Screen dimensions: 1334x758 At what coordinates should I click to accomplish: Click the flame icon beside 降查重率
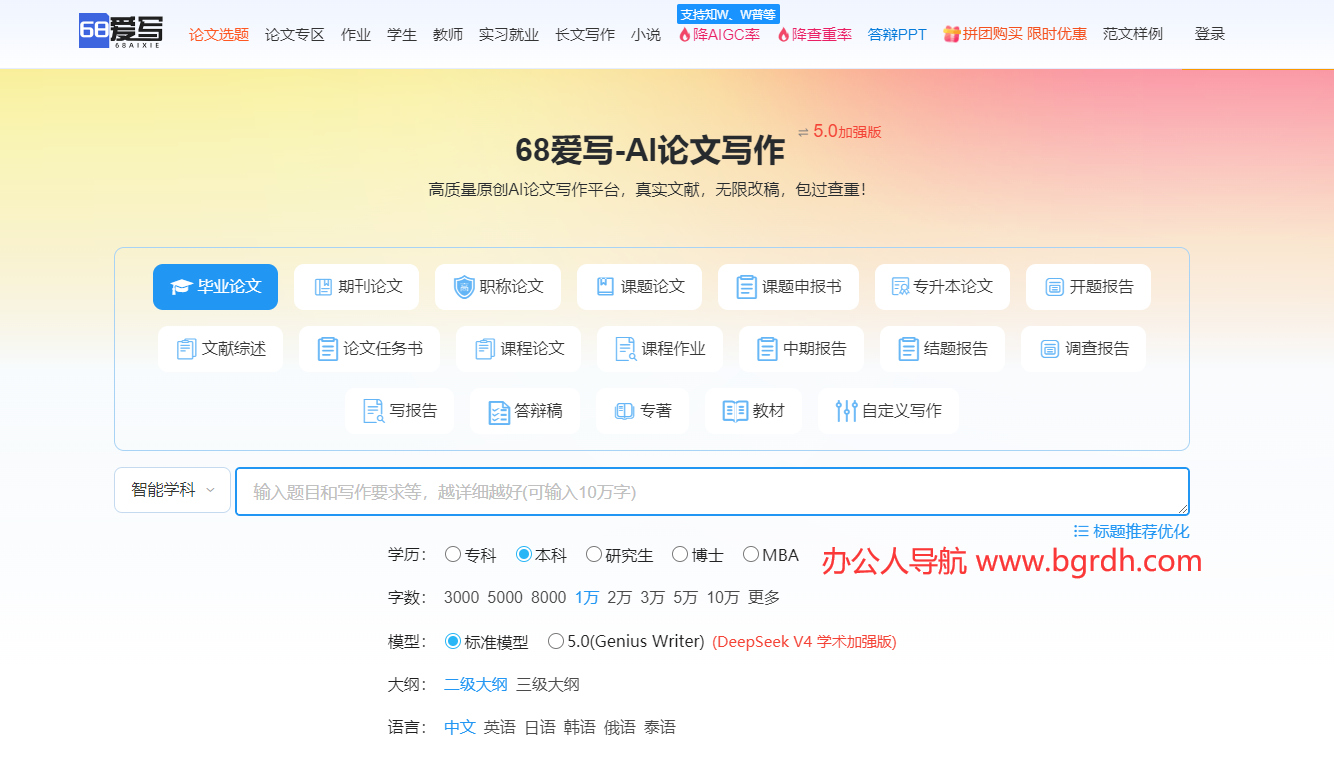coord(783,34)
